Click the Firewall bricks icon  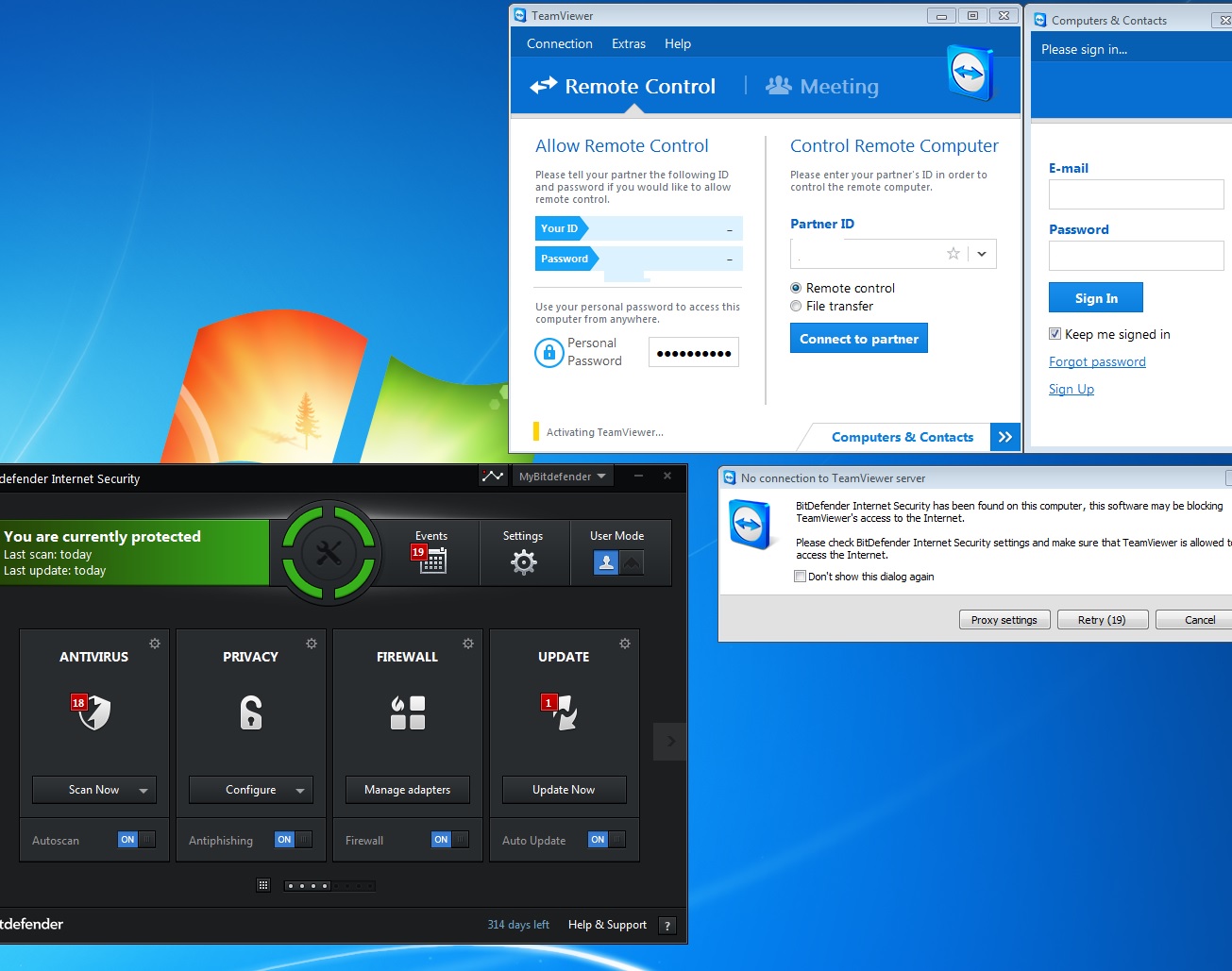[408, 712]
